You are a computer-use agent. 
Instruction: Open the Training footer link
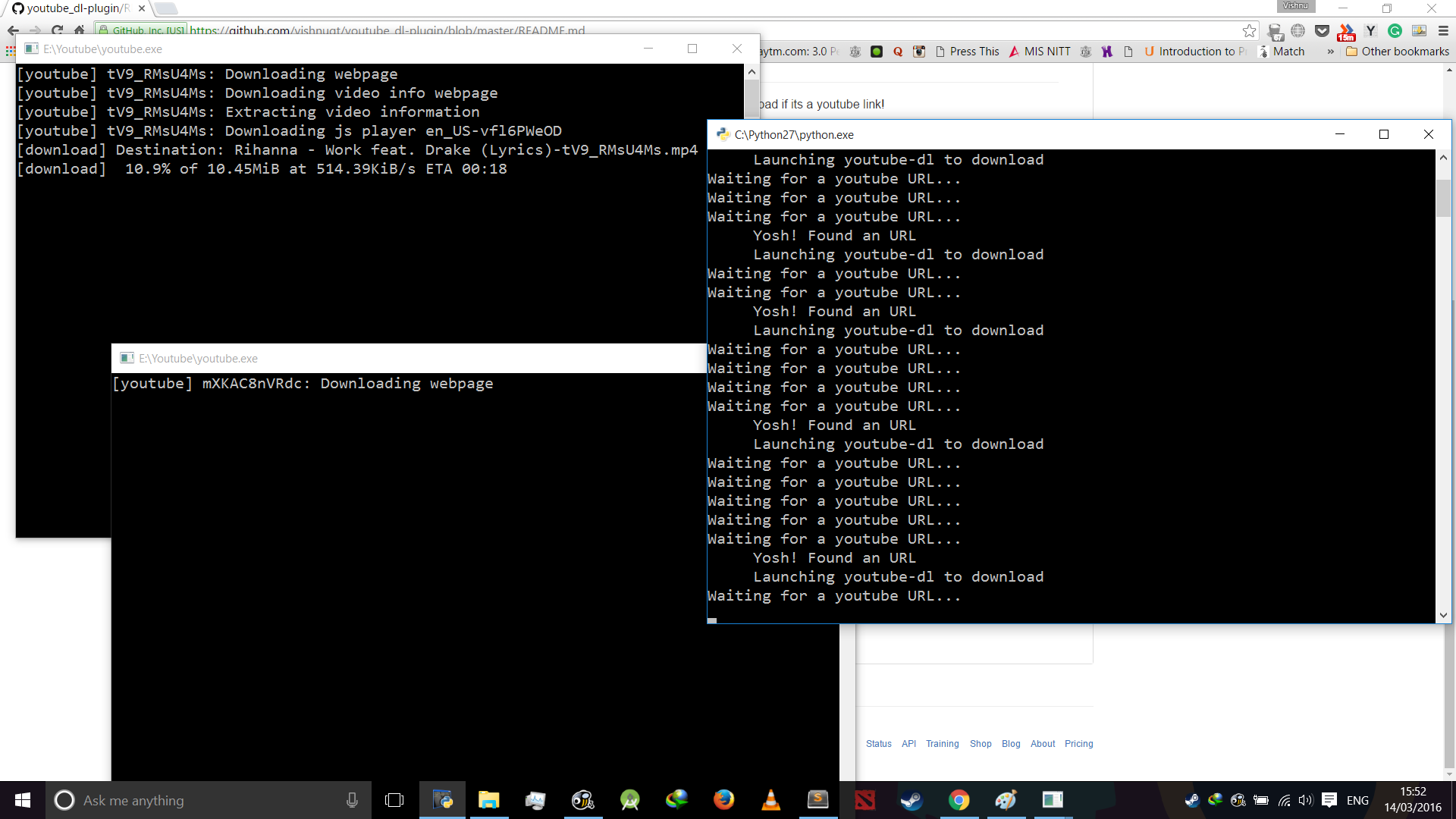[942, 744]
